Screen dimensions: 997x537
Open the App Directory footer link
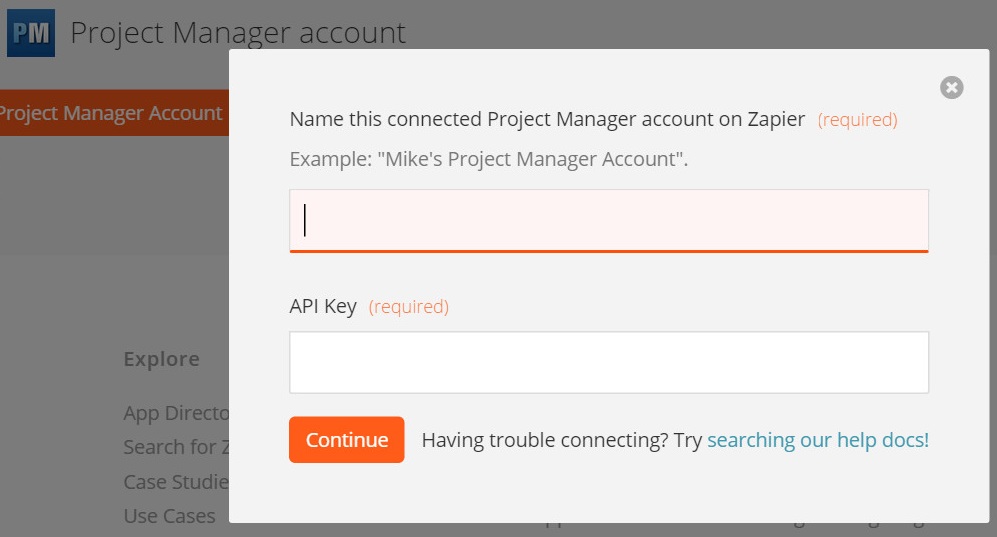point(176,413)
